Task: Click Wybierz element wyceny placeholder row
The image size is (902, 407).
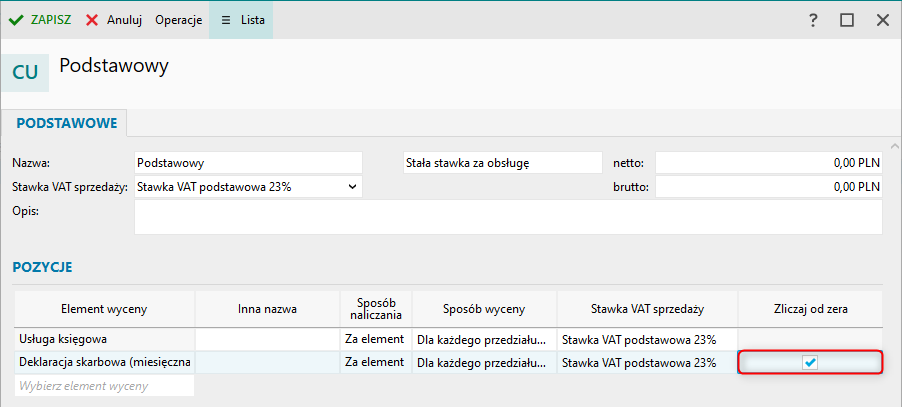Action: click(x=104, y=385)
